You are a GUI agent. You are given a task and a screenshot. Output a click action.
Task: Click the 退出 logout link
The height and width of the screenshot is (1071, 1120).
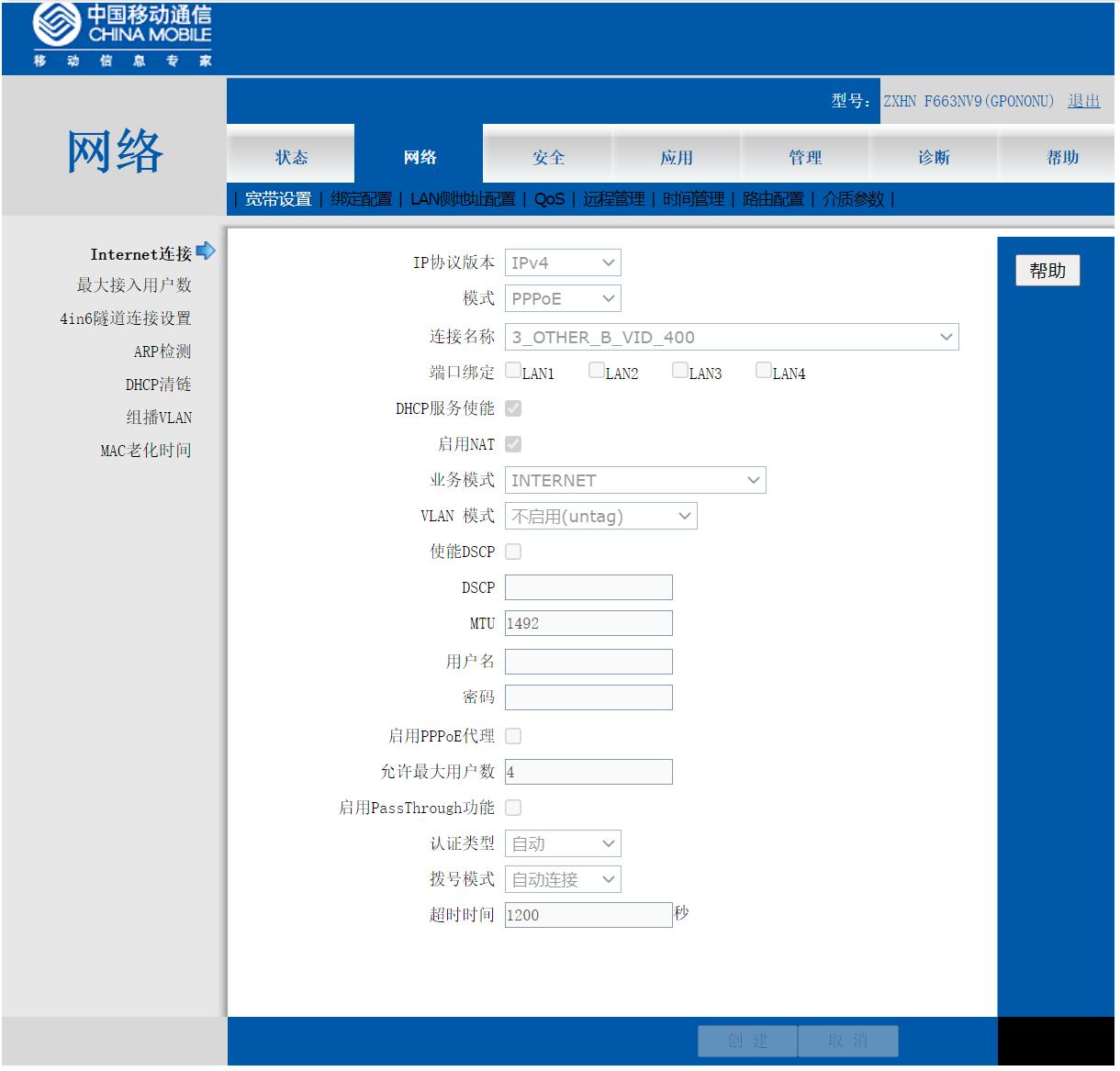1083,101
